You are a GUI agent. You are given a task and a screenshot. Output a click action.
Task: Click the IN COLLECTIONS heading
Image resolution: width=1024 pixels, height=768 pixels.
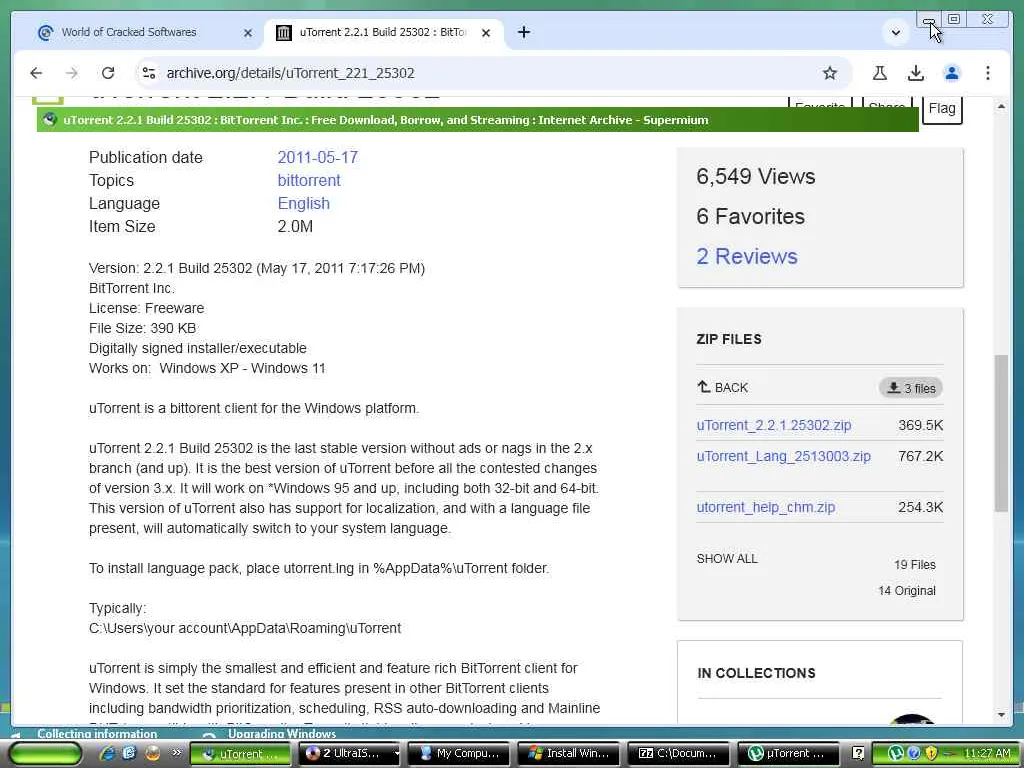pyautogui.click(x=756, y=673)
